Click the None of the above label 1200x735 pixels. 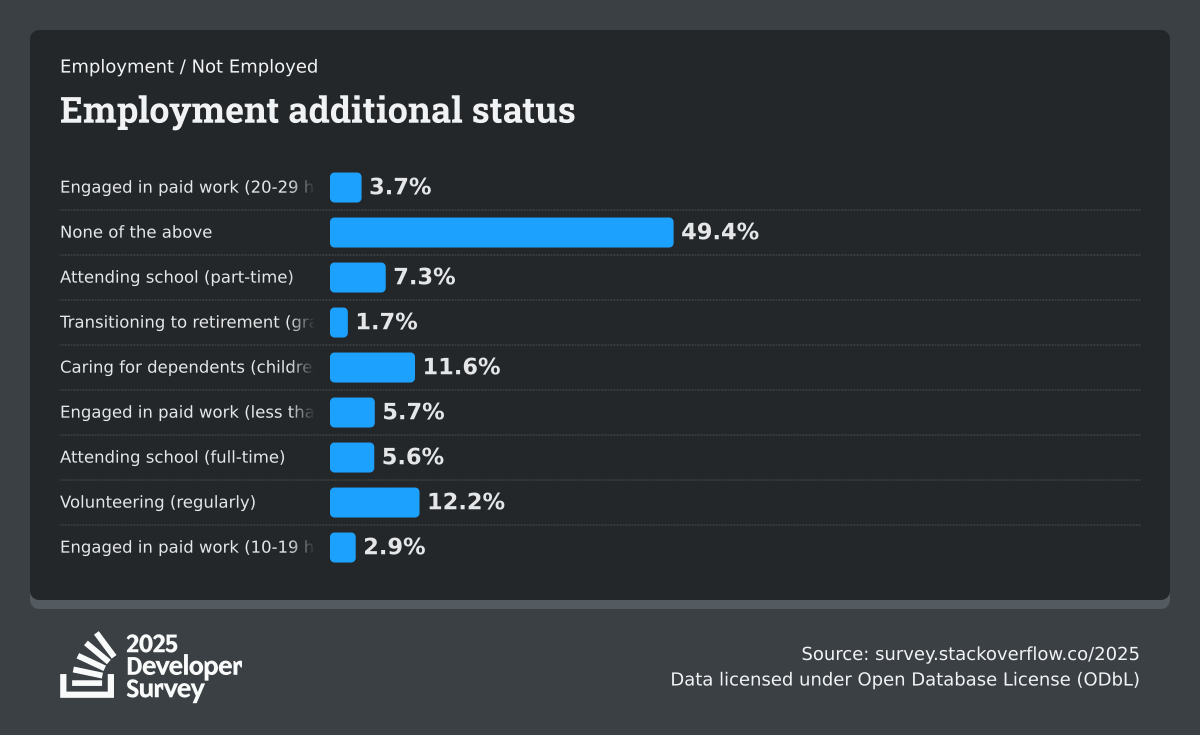point(136,232)
